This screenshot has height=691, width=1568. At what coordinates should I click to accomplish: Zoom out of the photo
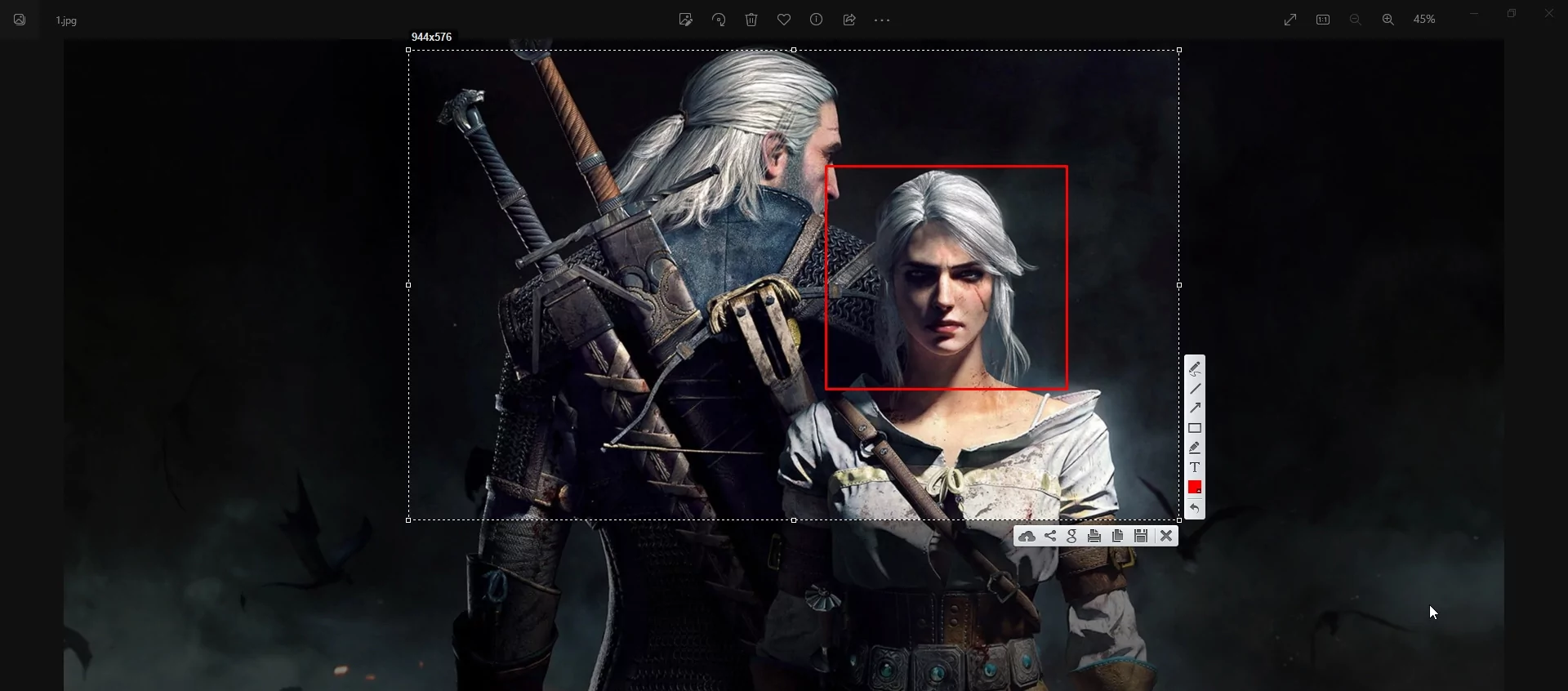(x=1356, y=20)
